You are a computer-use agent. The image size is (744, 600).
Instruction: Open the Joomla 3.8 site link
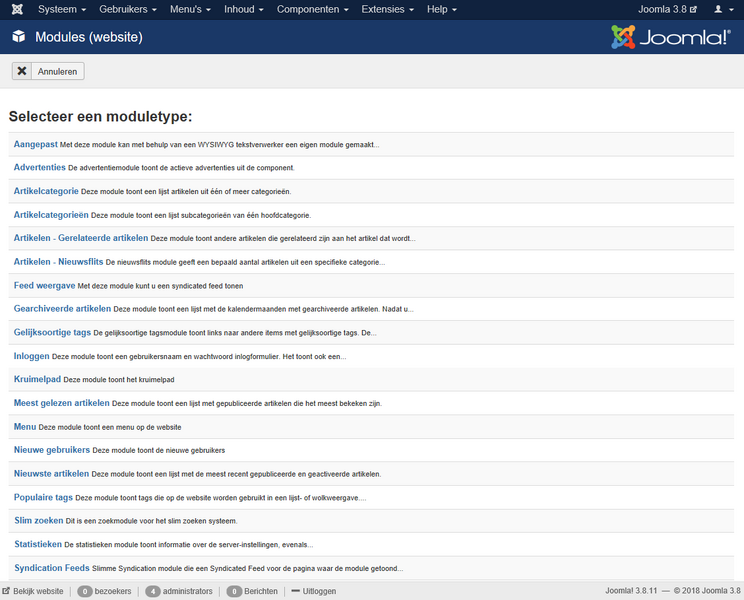(x=667, y=9)
